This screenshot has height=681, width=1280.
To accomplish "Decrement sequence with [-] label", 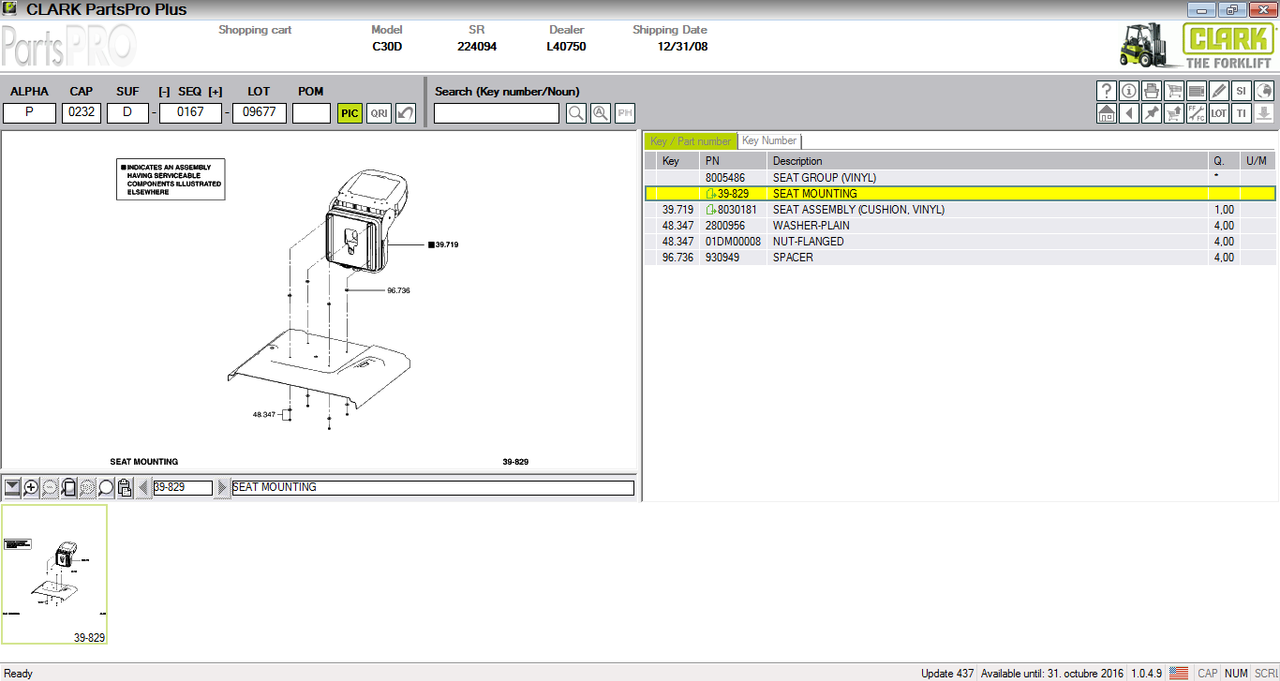I will pos(164,91).
